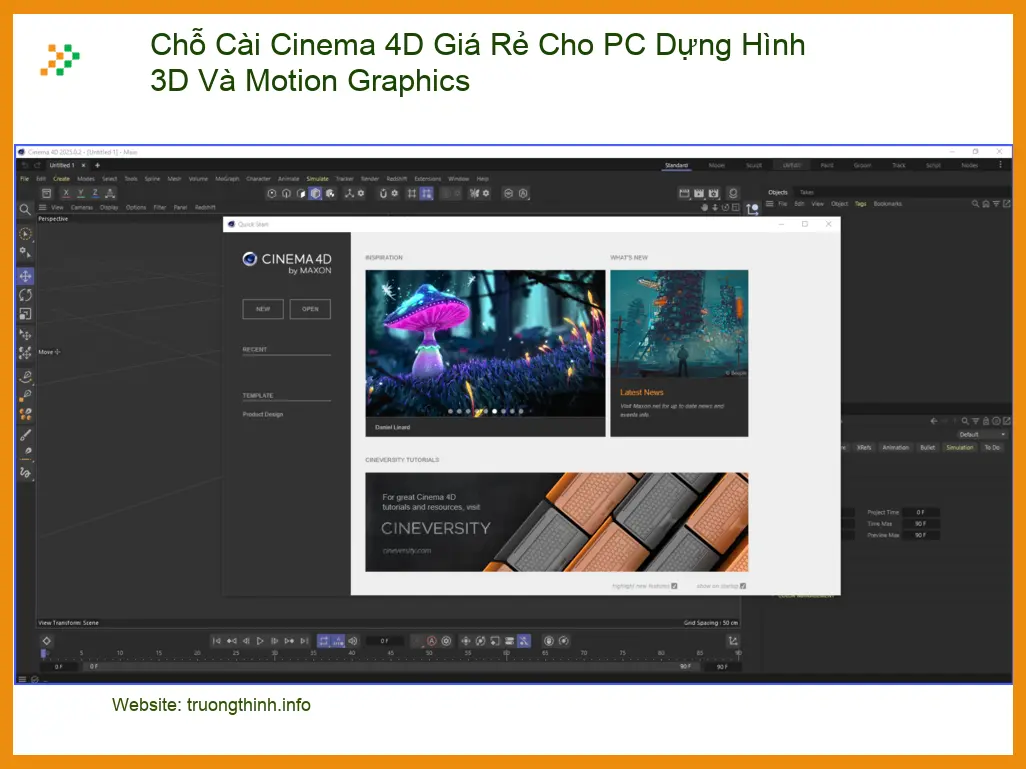The height and width of the screenshot is (769, 1026).
Task: Click the Render View clapperboard icon
Action: [684, 193]
